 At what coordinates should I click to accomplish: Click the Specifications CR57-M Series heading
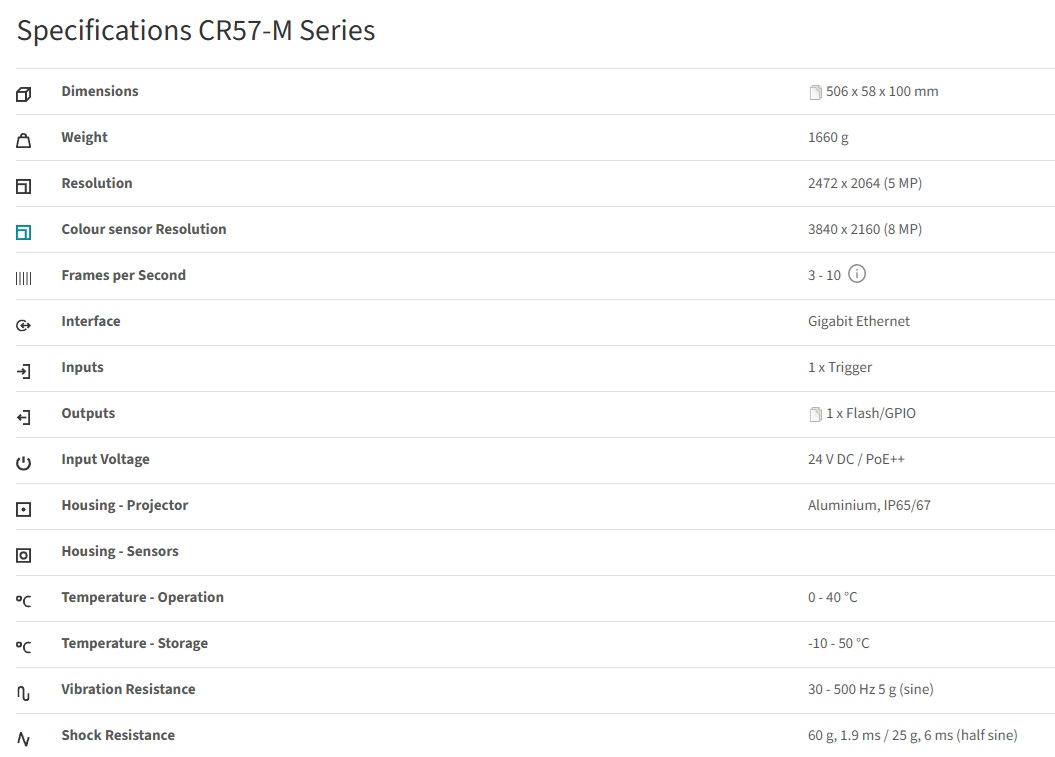pos(196,31)
